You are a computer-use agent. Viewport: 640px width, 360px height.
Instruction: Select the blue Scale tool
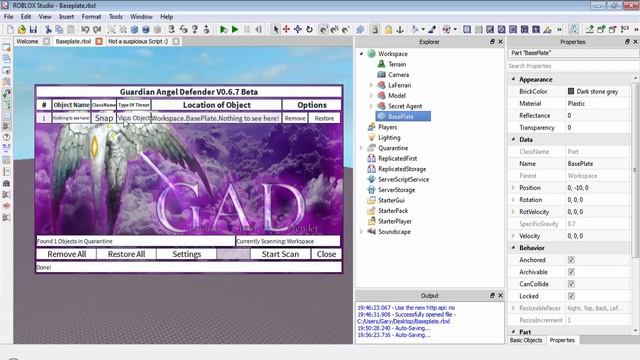(x=298, y=29)
